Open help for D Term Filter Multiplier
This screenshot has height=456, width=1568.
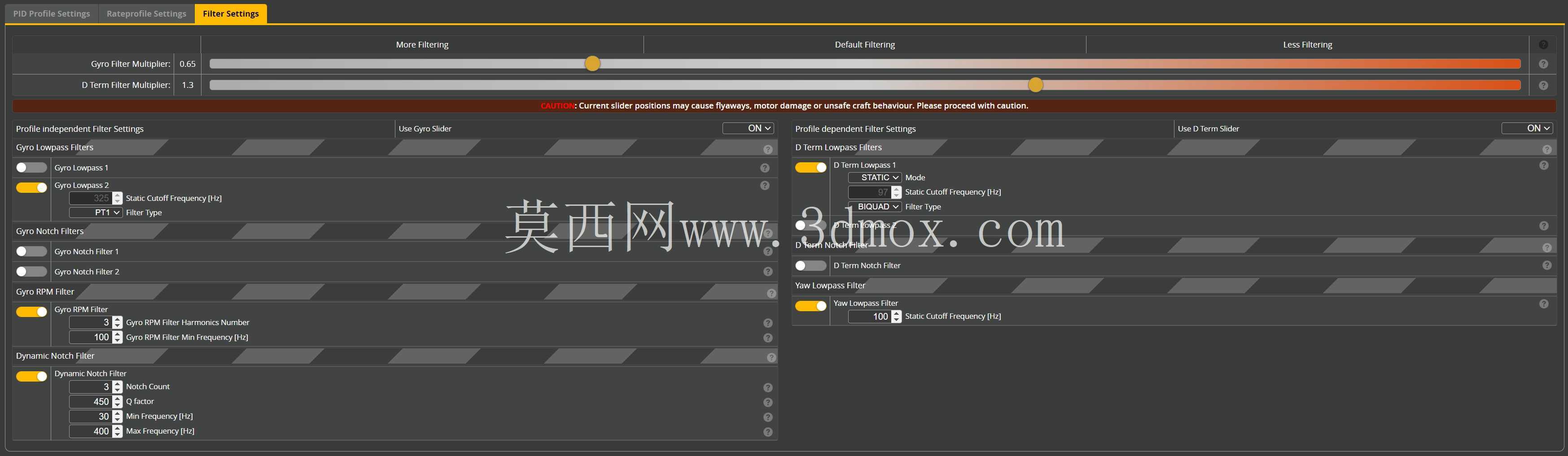1543,85
